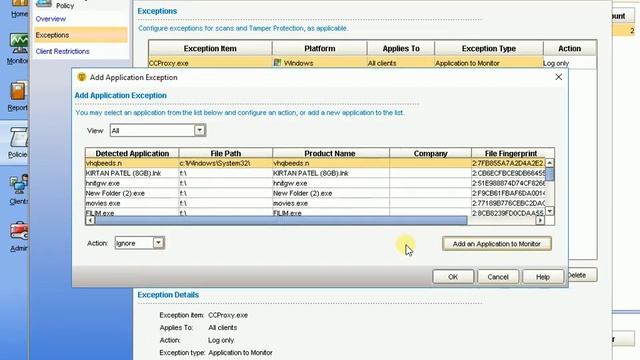Sort by File Fingerprint column header

[511, 153]
